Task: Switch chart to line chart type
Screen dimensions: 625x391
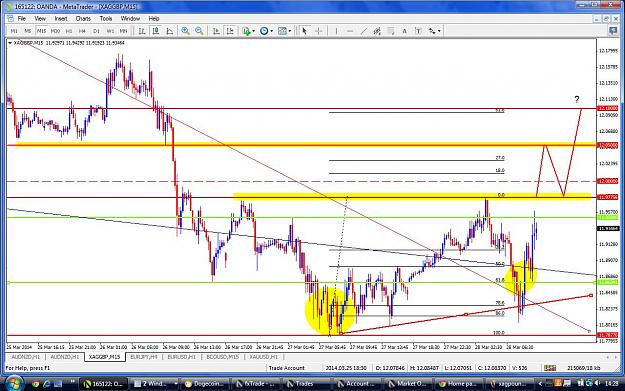Action: tap(169, 31)
